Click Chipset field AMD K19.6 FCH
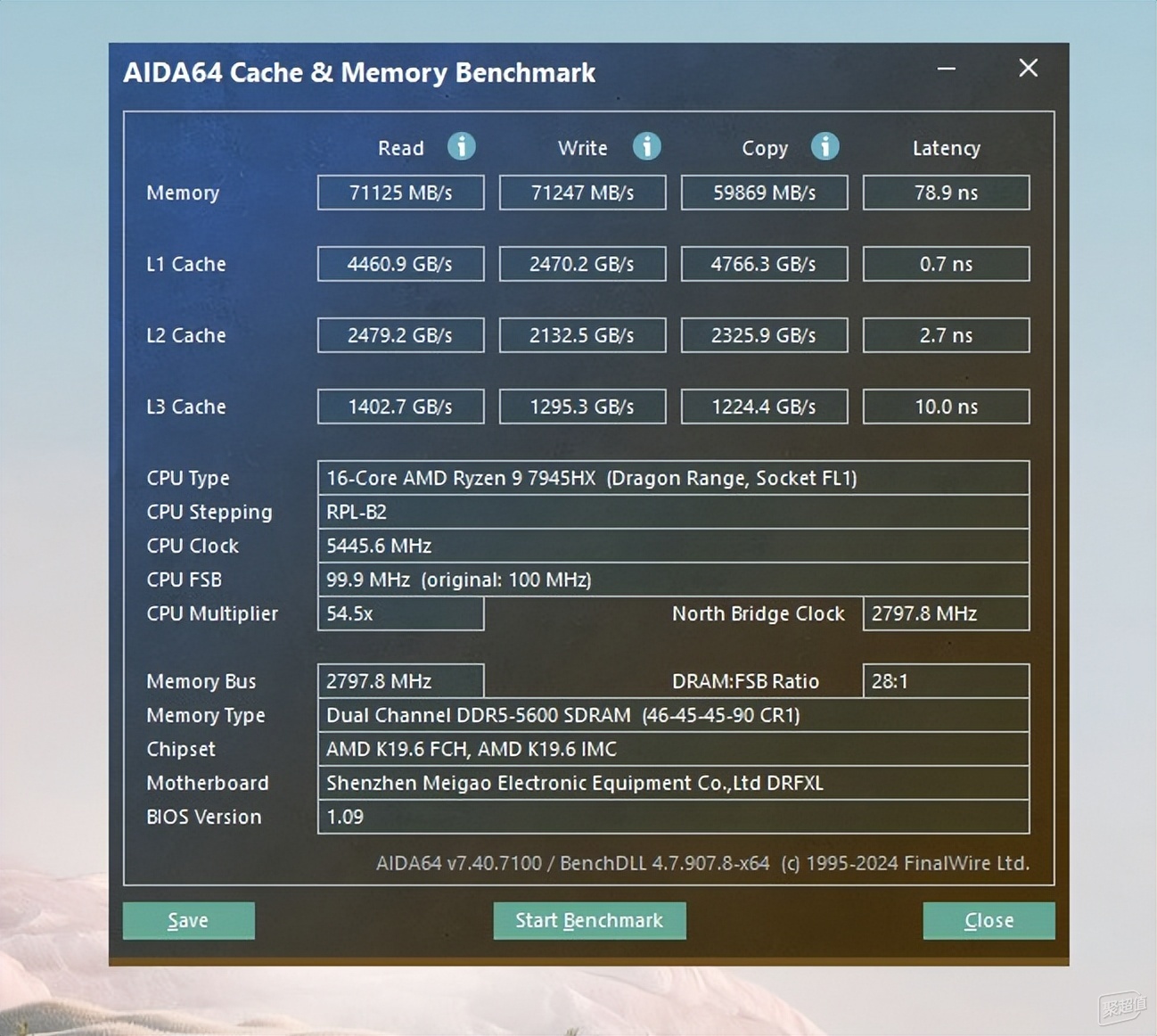1157x1036 pixels. [674, 749]
